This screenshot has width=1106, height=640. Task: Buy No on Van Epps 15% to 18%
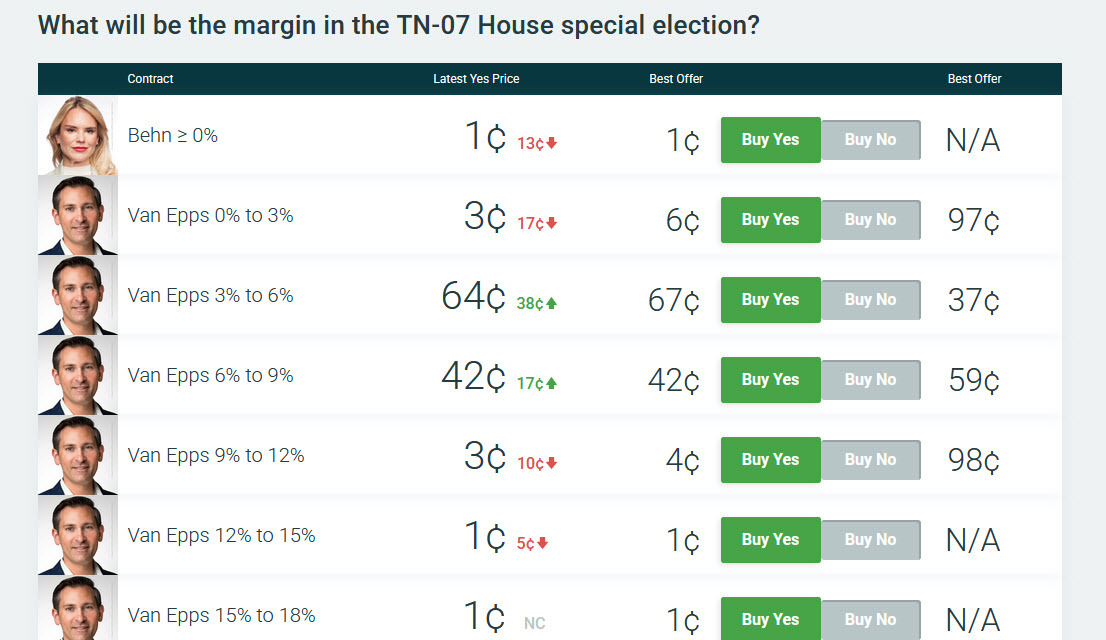870,619
